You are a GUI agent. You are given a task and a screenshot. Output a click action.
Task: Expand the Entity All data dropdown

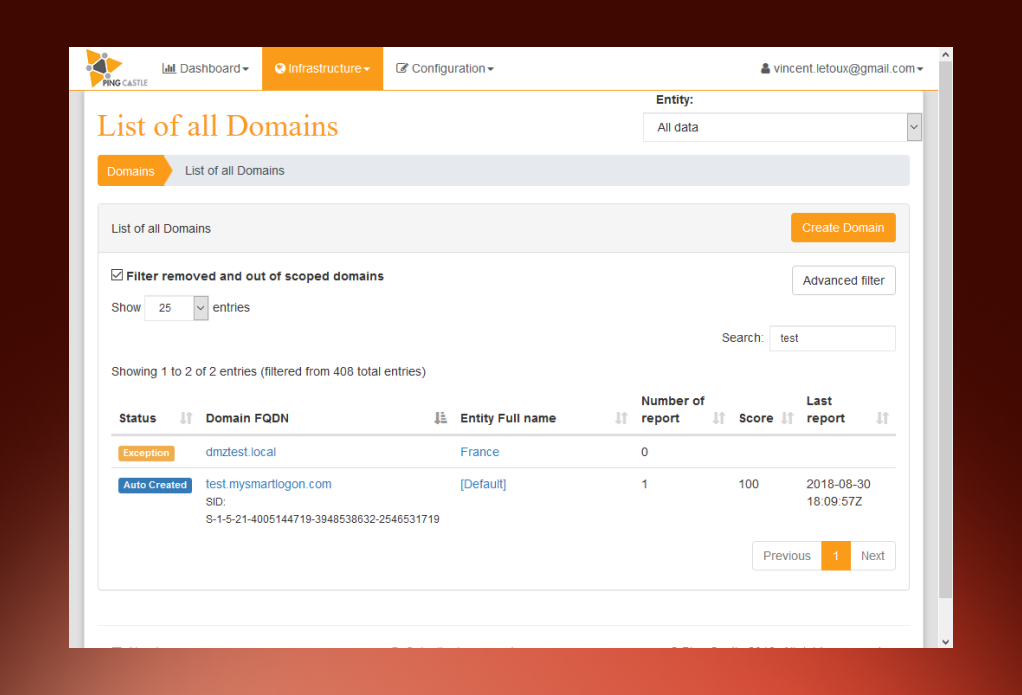click(x=782, y=127)
